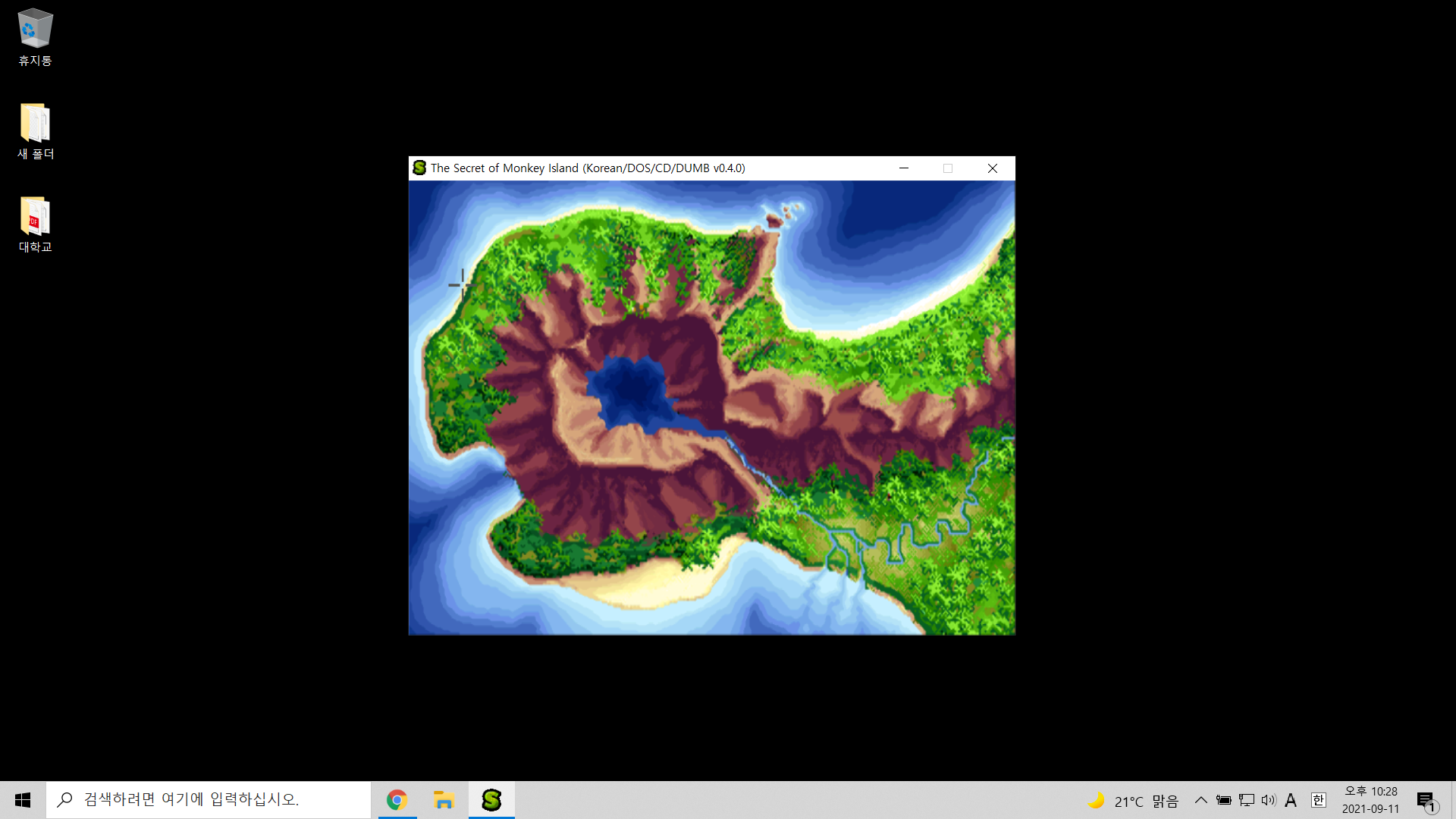
Task: Click the volcano crater lake on the map
Action: pyautogui.click(x=632, y=391)
